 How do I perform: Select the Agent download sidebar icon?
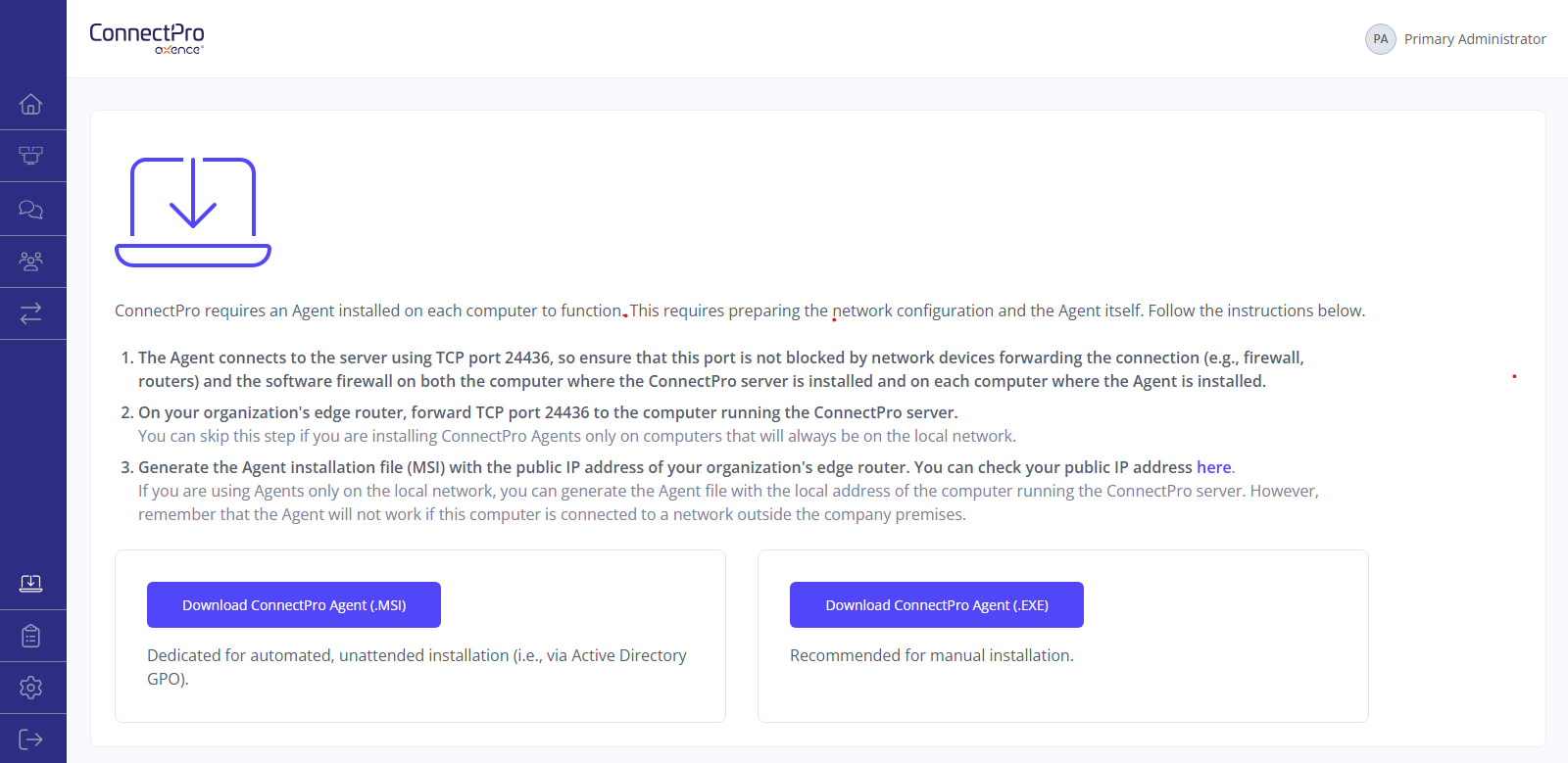[x=31, y=584]
